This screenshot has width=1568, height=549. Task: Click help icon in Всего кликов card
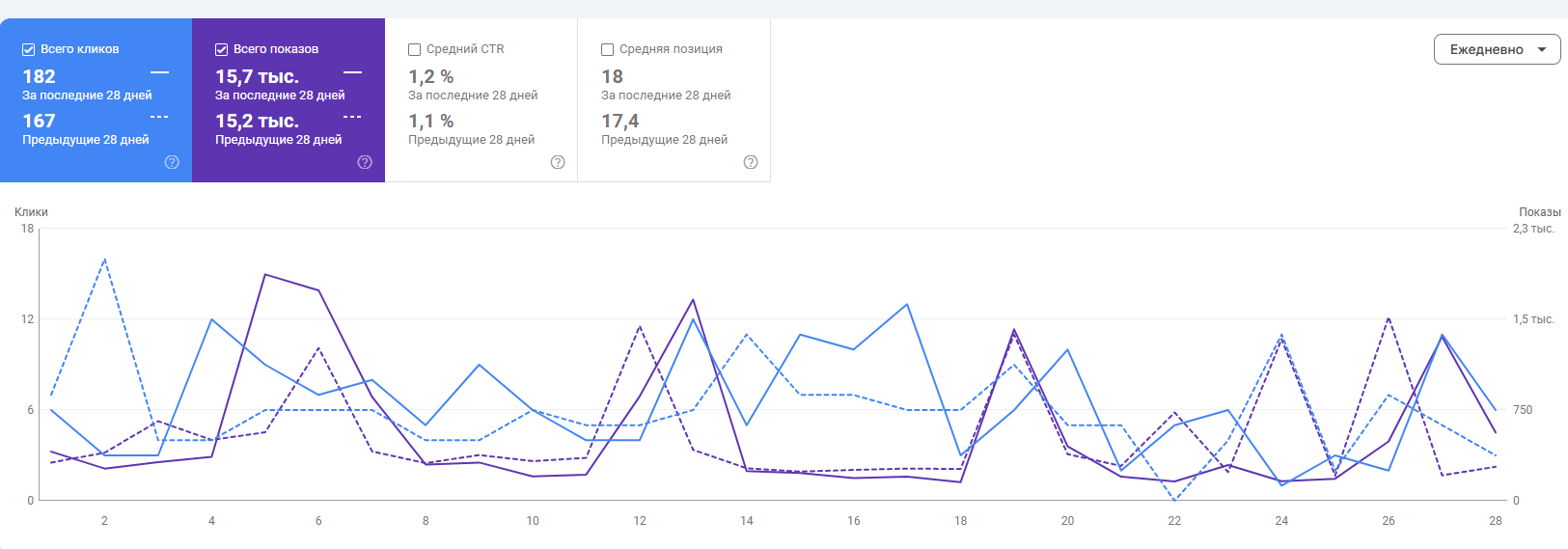click(x=172, y=162)
